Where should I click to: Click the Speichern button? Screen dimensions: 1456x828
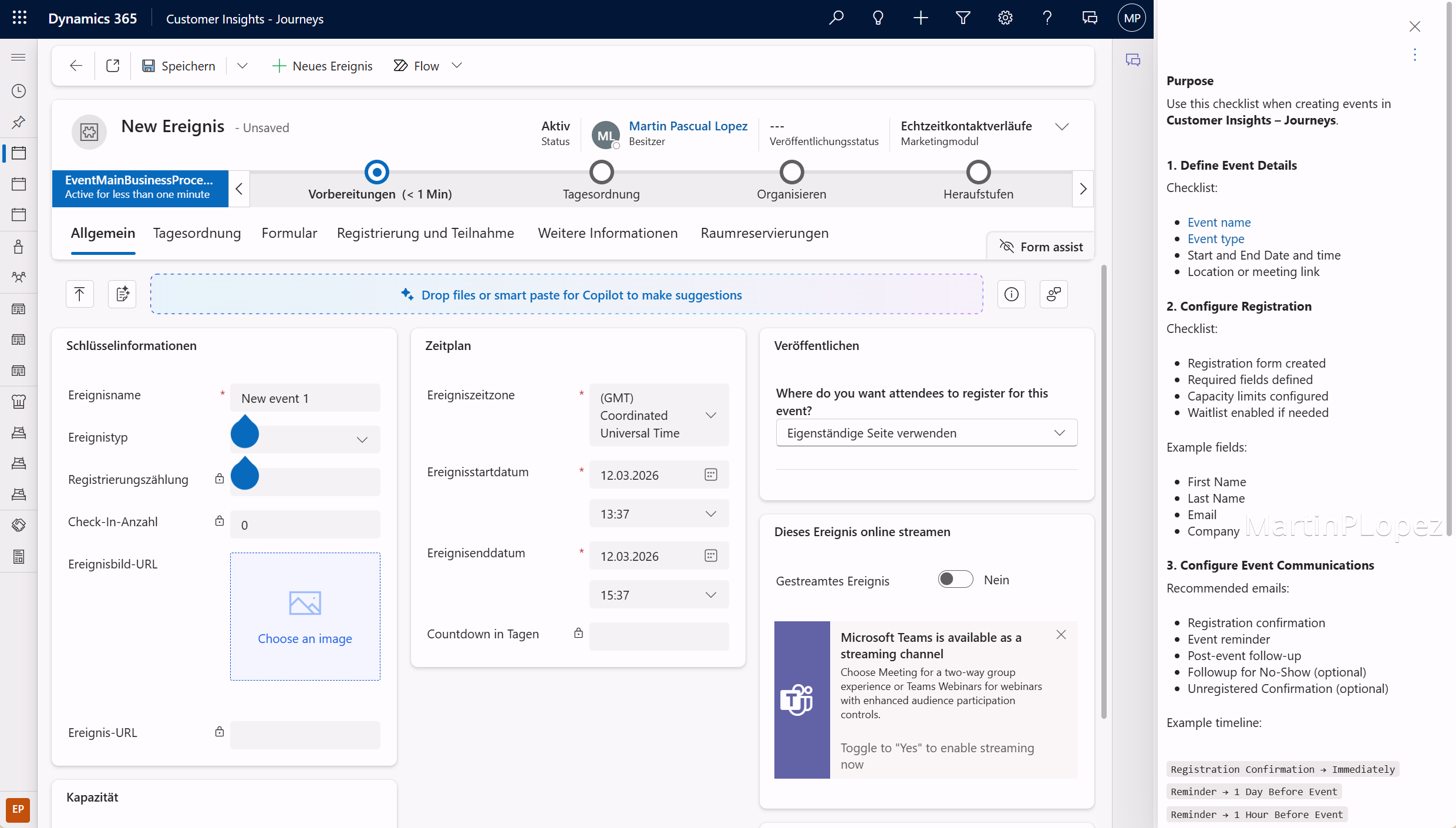(x=179, y=66)
